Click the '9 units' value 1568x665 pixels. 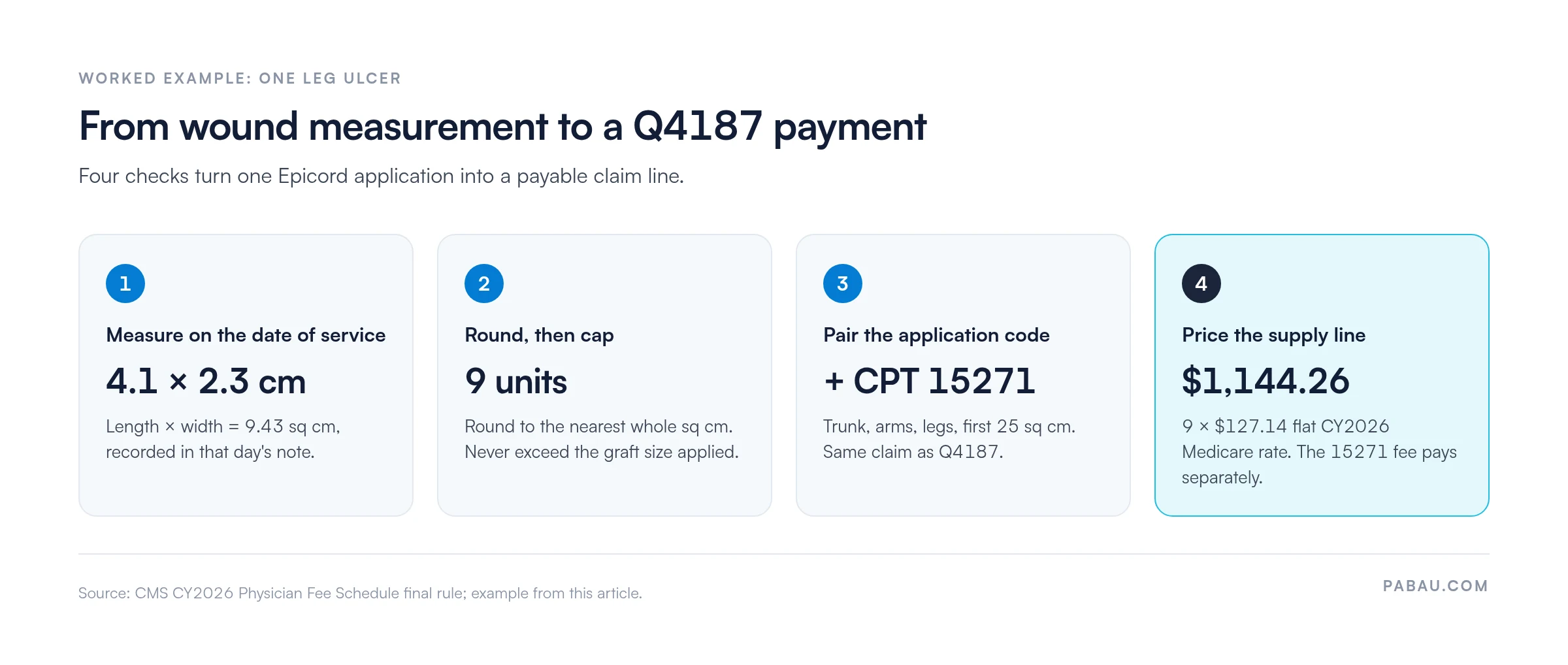tap(515, 381)
